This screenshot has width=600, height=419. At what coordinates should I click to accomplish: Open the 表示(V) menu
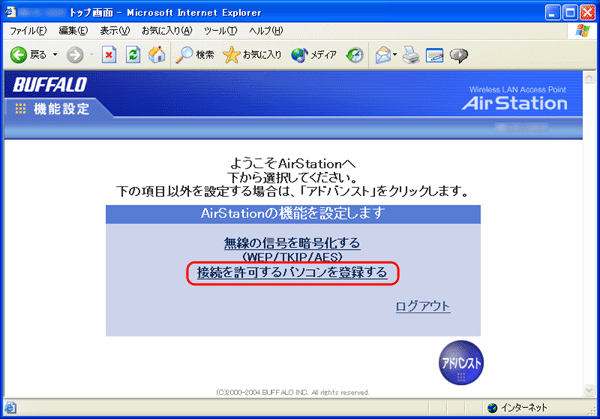[x=115, y=31]
